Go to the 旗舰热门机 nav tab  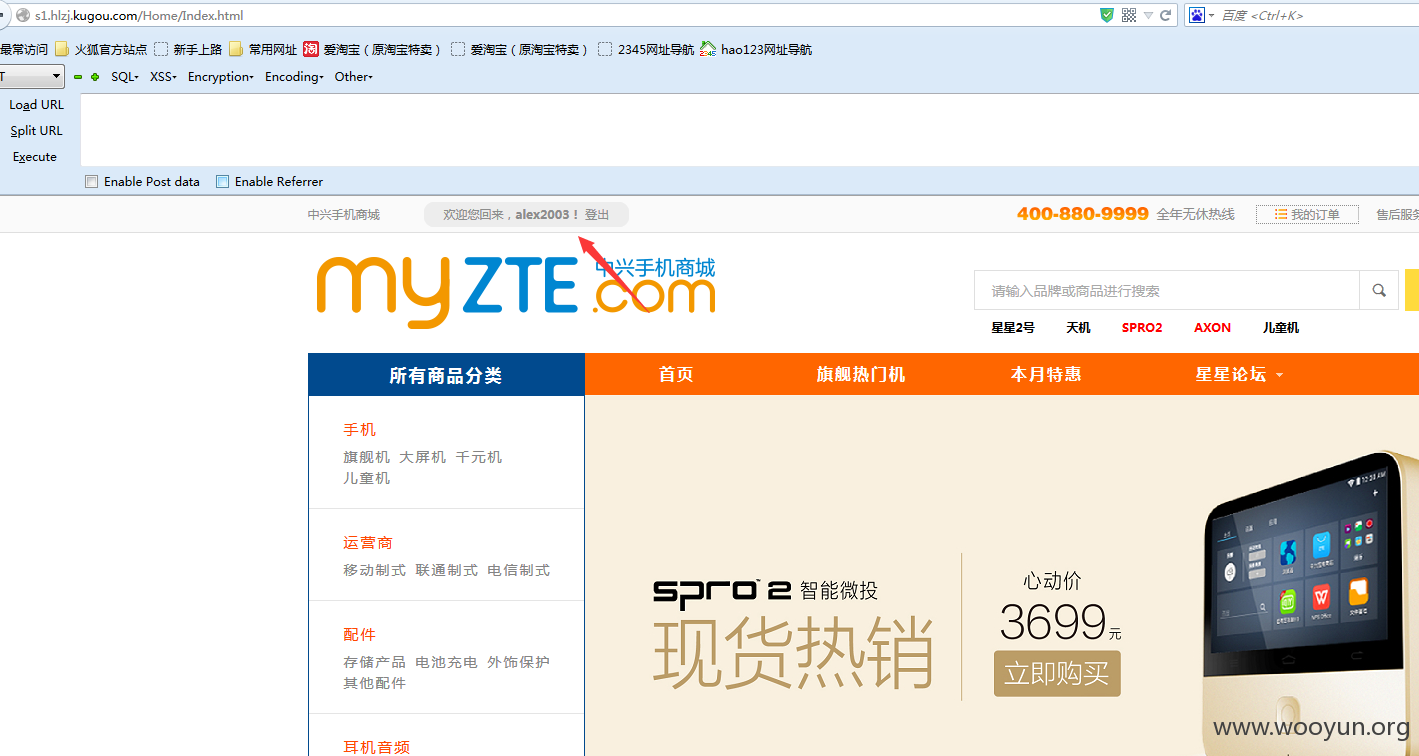[861, 375]
